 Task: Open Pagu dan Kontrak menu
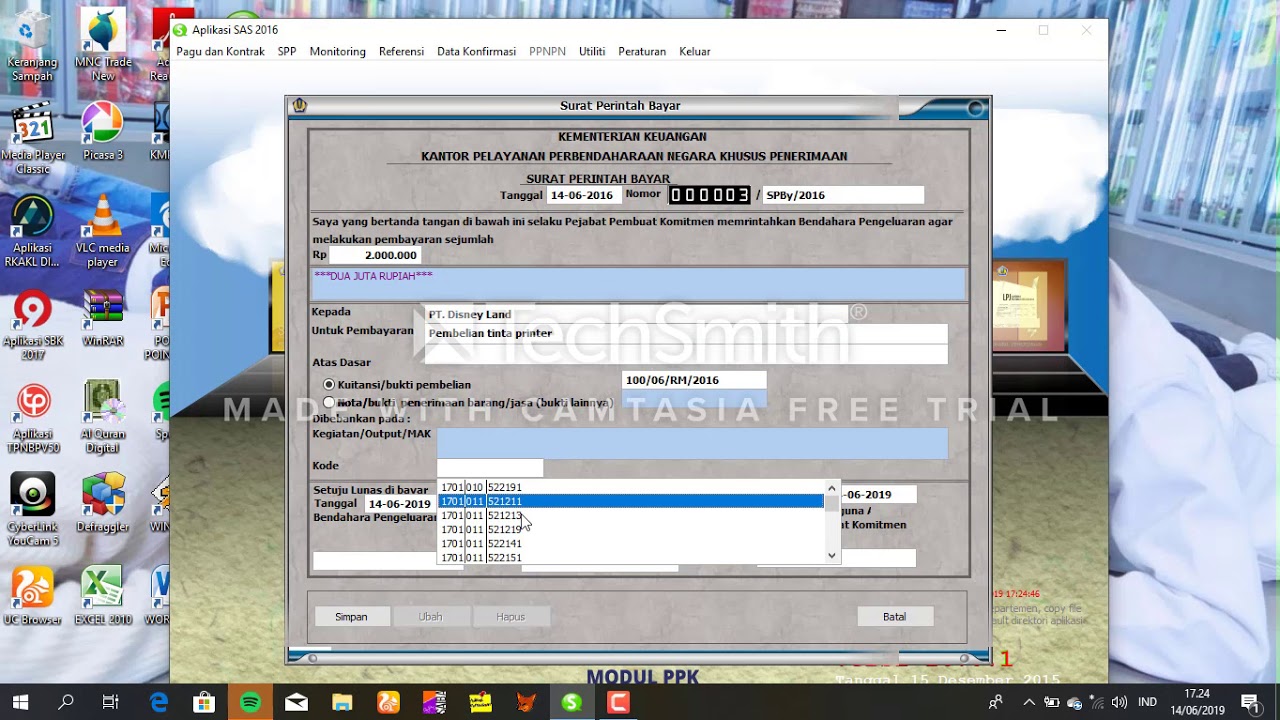pyautogui.click(x=220, y=52)
